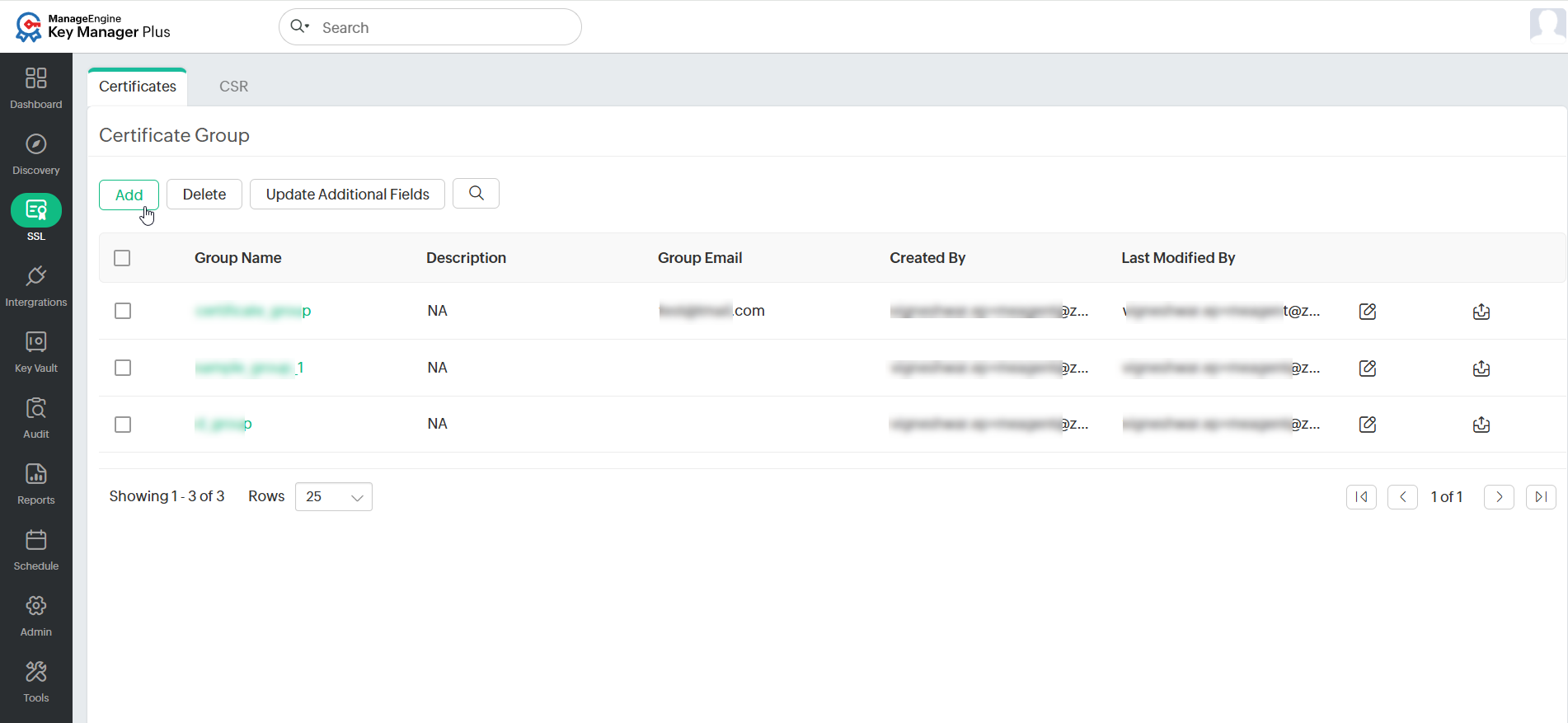Screen dimensions: 1568x723
Task: Click the Last Modified By column header
Action: tap(1178, 258)
